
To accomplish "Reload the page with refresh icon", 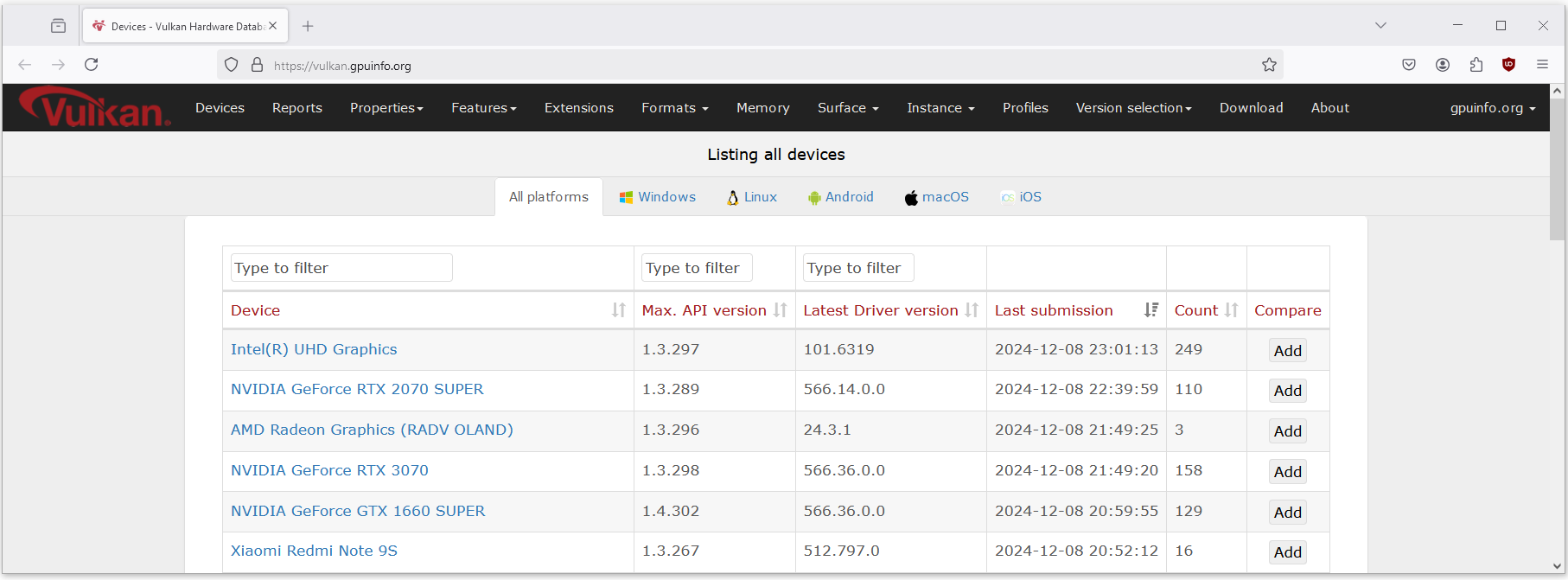I will 92,65.
